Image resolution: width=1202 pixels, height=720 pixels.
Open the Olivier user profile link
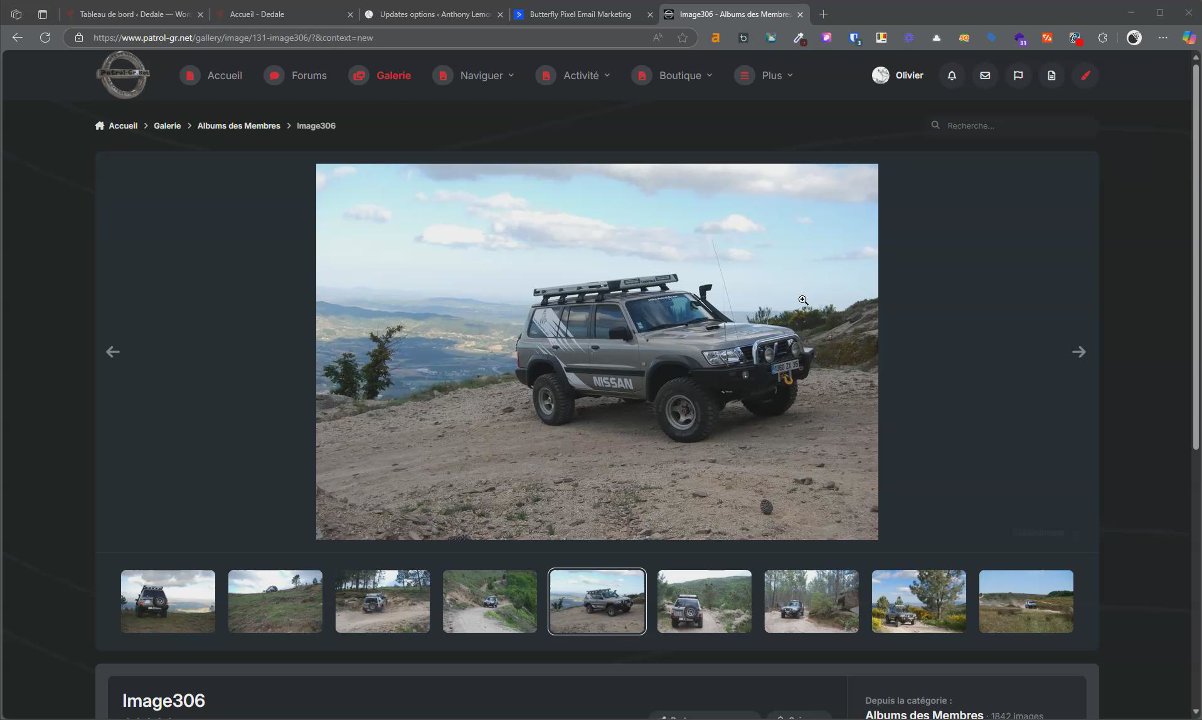coord(898,75)
